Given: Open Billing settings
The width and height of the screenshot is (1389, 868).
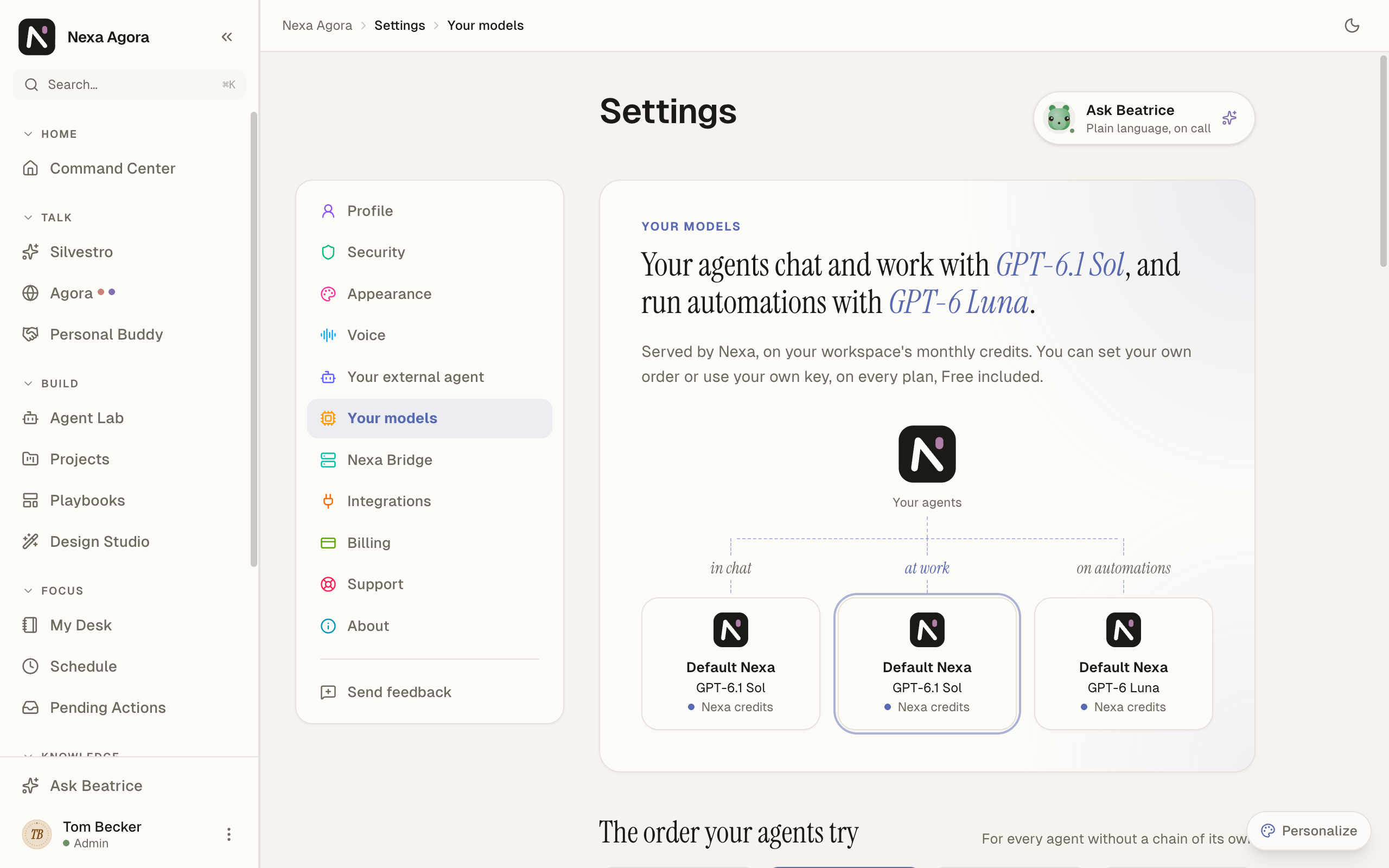Looking at the screenshot, I should coord(429,543).
